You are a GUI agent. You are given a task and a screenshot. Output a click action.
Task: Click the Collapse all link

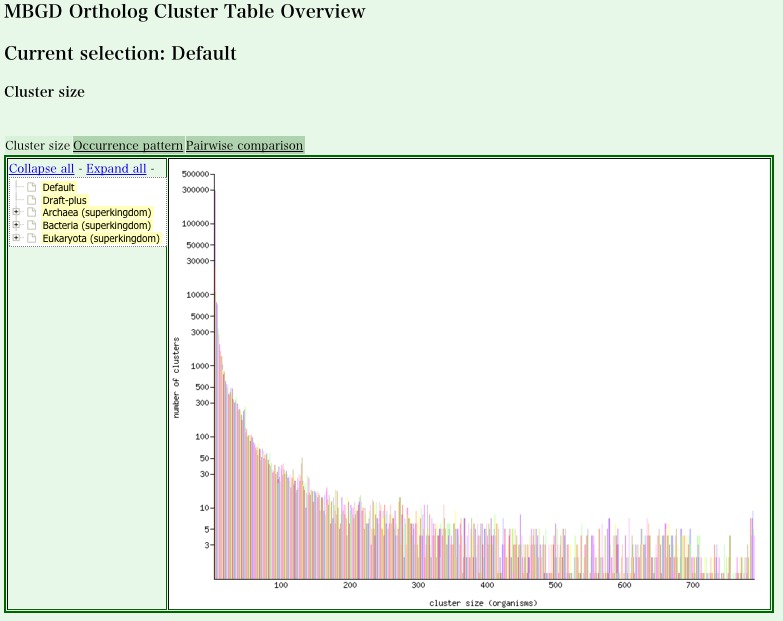point(41,169)
